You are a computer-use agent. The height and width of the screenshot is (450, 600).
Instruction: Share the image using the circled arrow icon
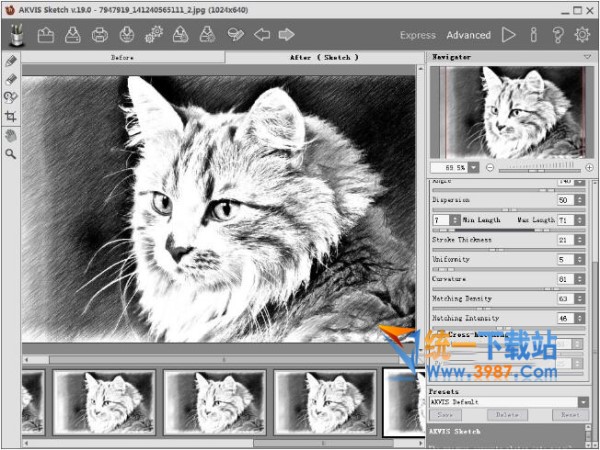click(127, 35)
